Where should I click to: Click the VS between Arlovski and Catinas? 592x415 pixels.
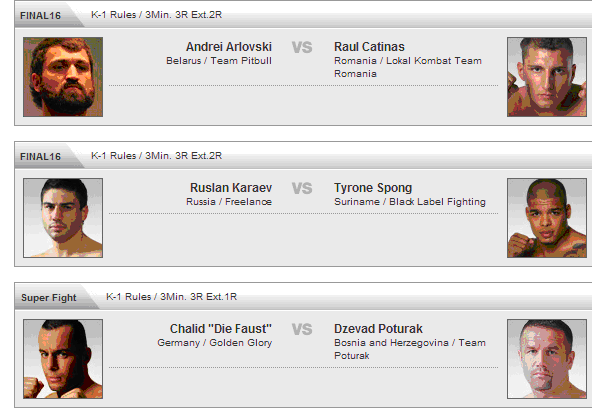[x=302, y=47]
